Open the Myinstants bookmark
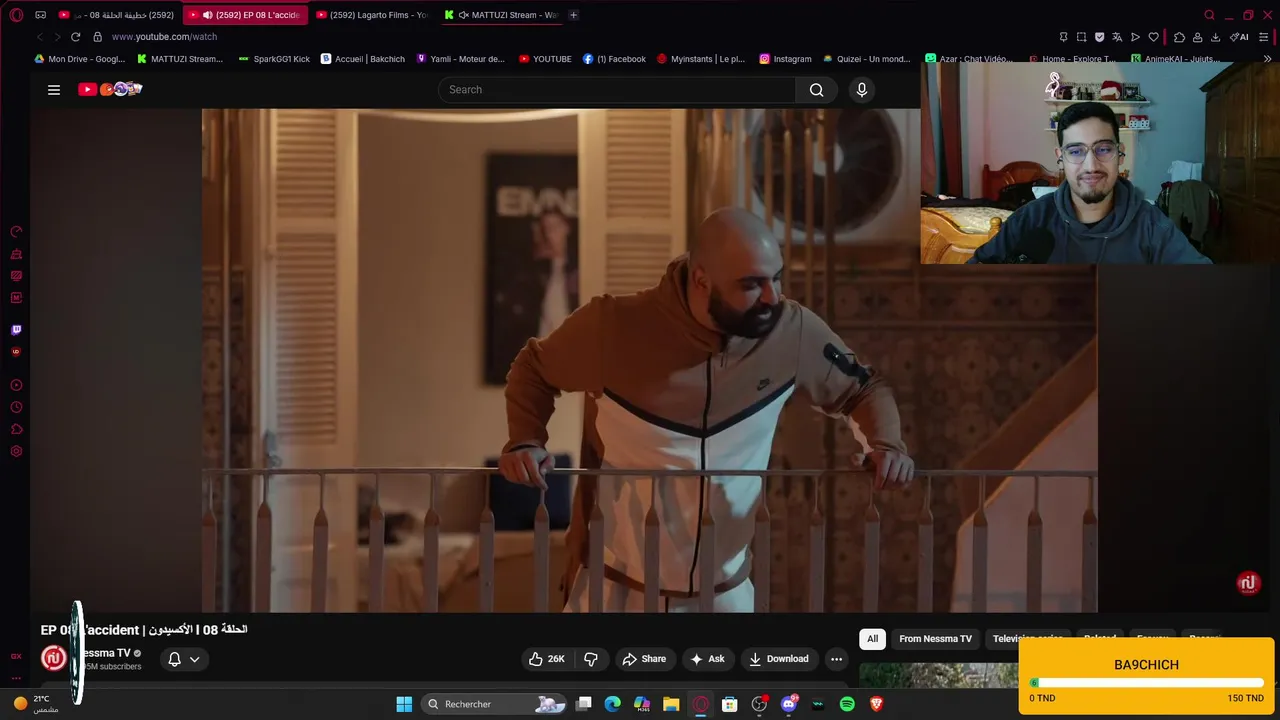The image size is (1280, 720). click(x=701, y=59)
